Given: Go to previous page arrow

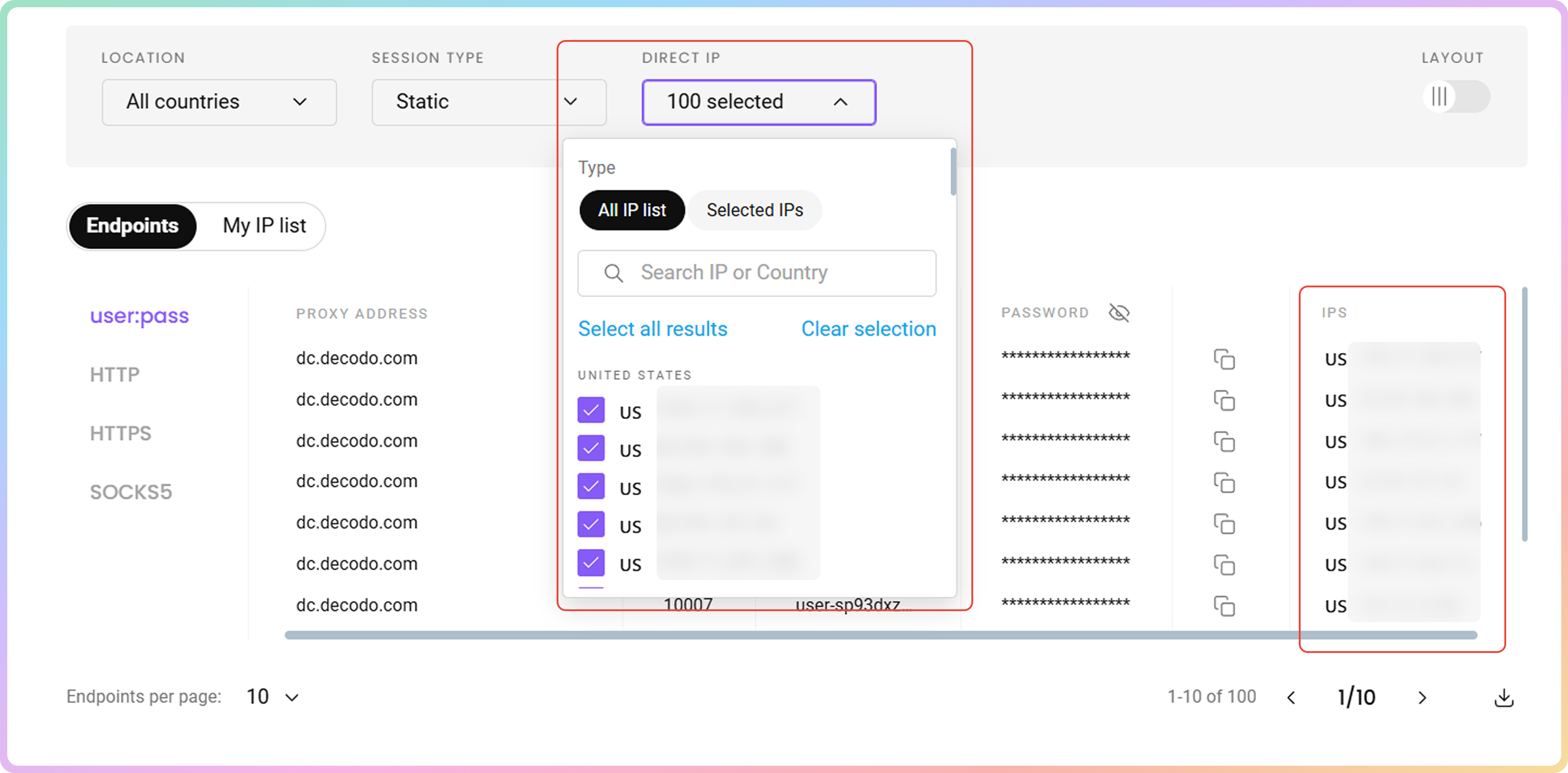Looking at the screenshot, I should point(1292,698).
